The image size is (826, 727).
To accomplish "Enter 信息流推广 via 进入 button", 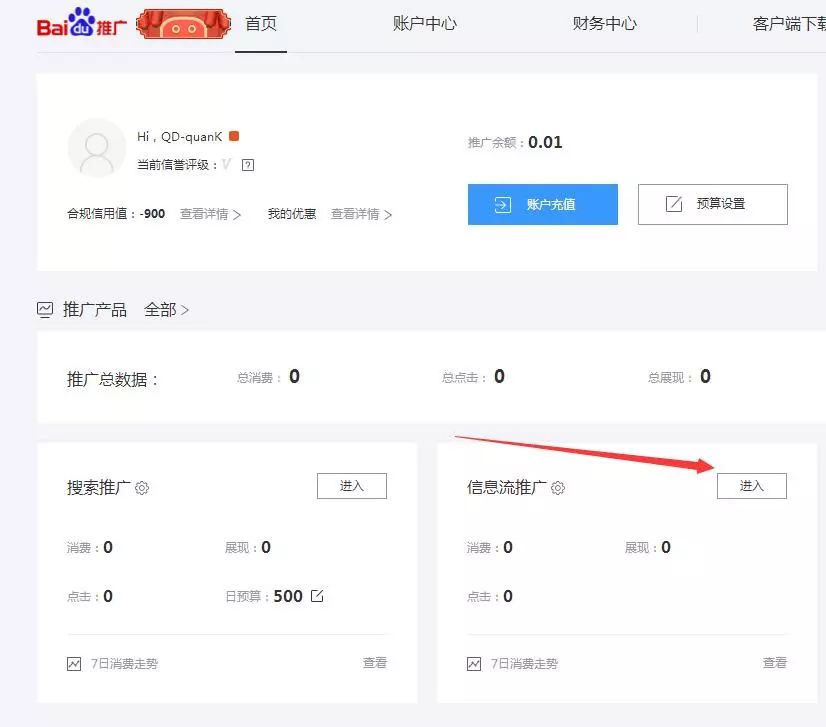I will 751,486.
